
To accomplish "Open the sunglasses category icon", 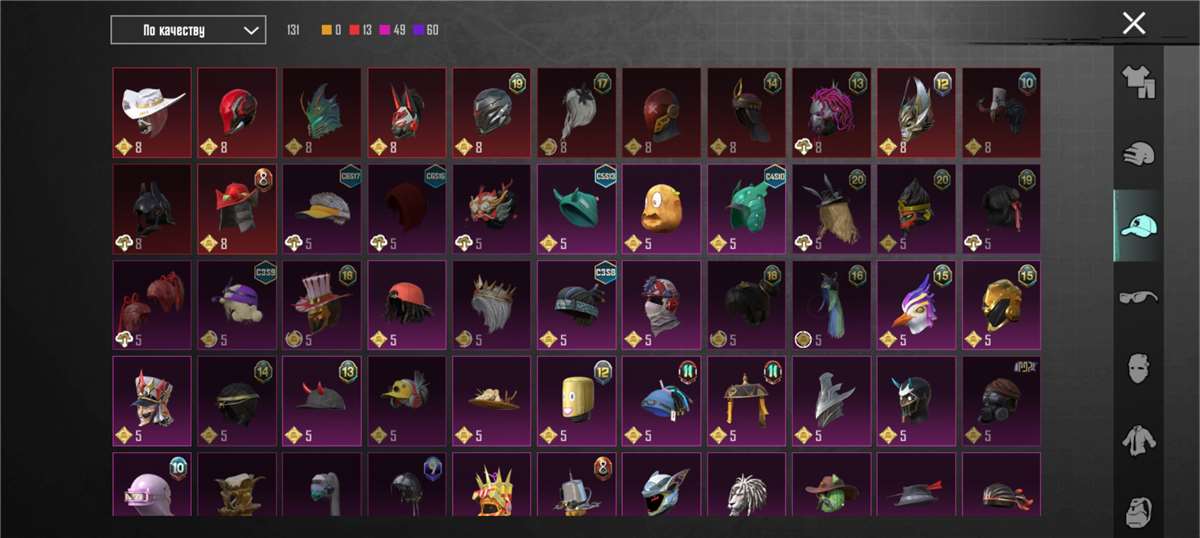I will pos(1138,298).
